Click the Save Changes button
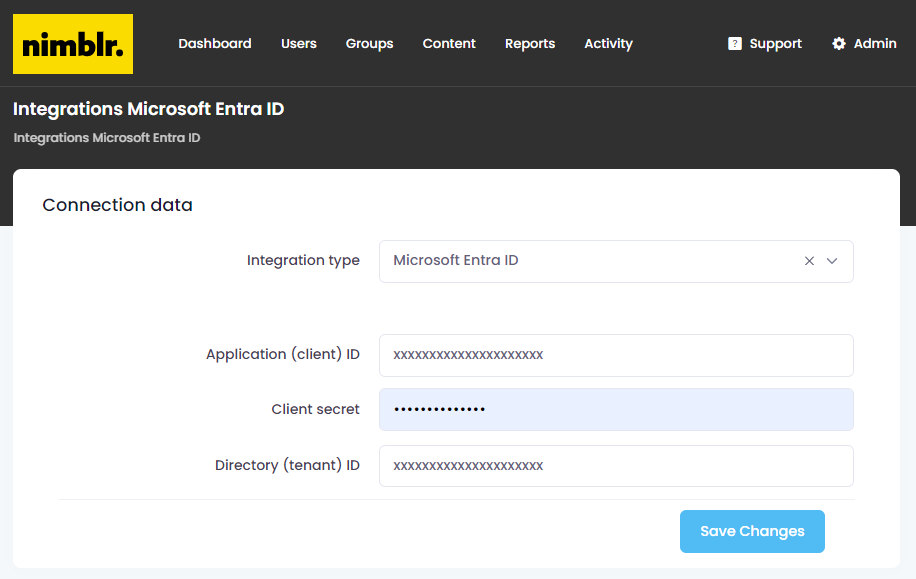The width and height of the screenshot is (916, 579). (x=752, y=531)
